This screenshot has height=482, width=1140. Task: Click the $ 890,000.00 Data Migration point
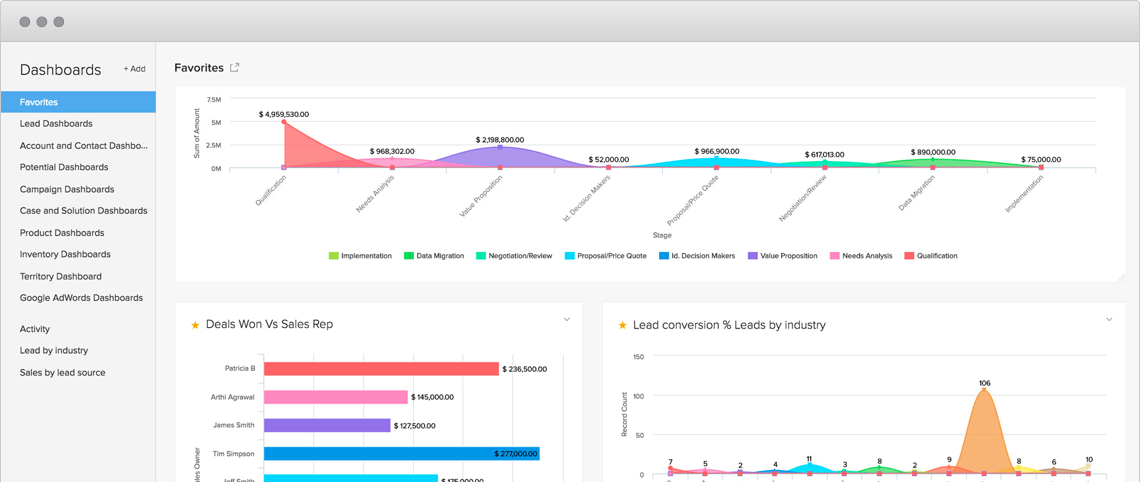933,159
